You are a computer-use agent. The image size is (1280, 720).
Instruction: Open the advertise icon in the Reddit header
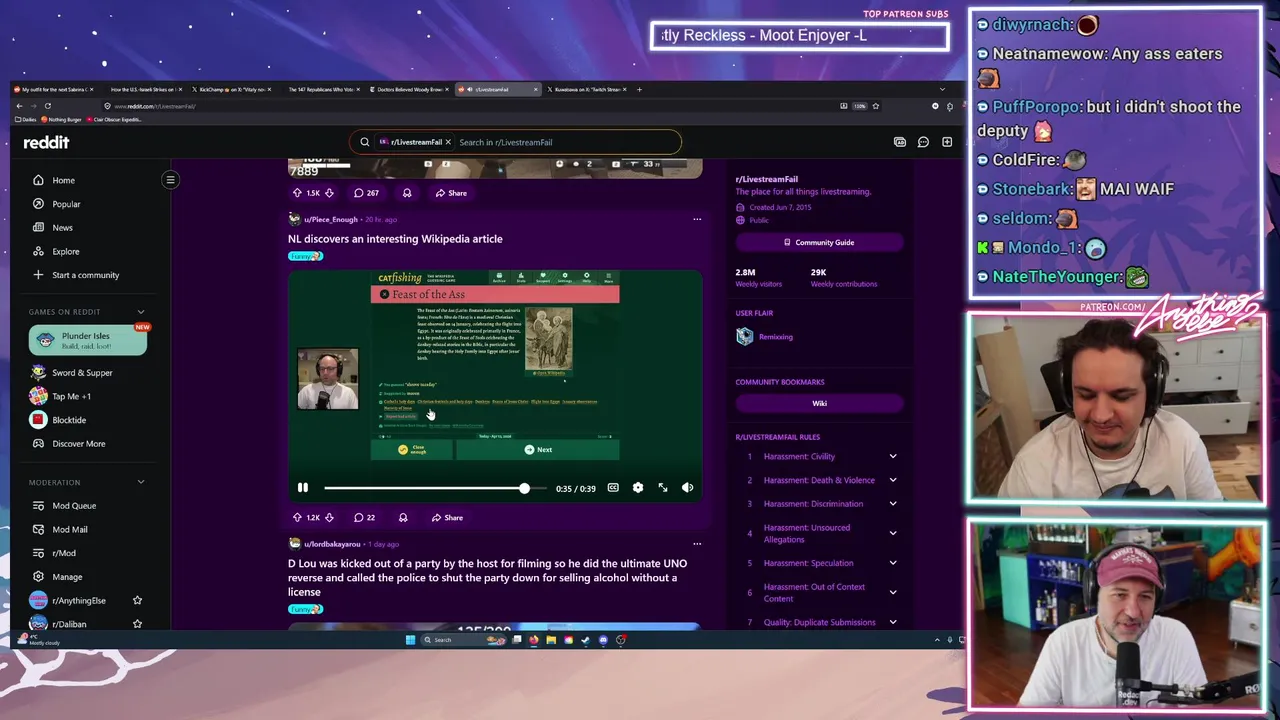click(x=899, y=142)
